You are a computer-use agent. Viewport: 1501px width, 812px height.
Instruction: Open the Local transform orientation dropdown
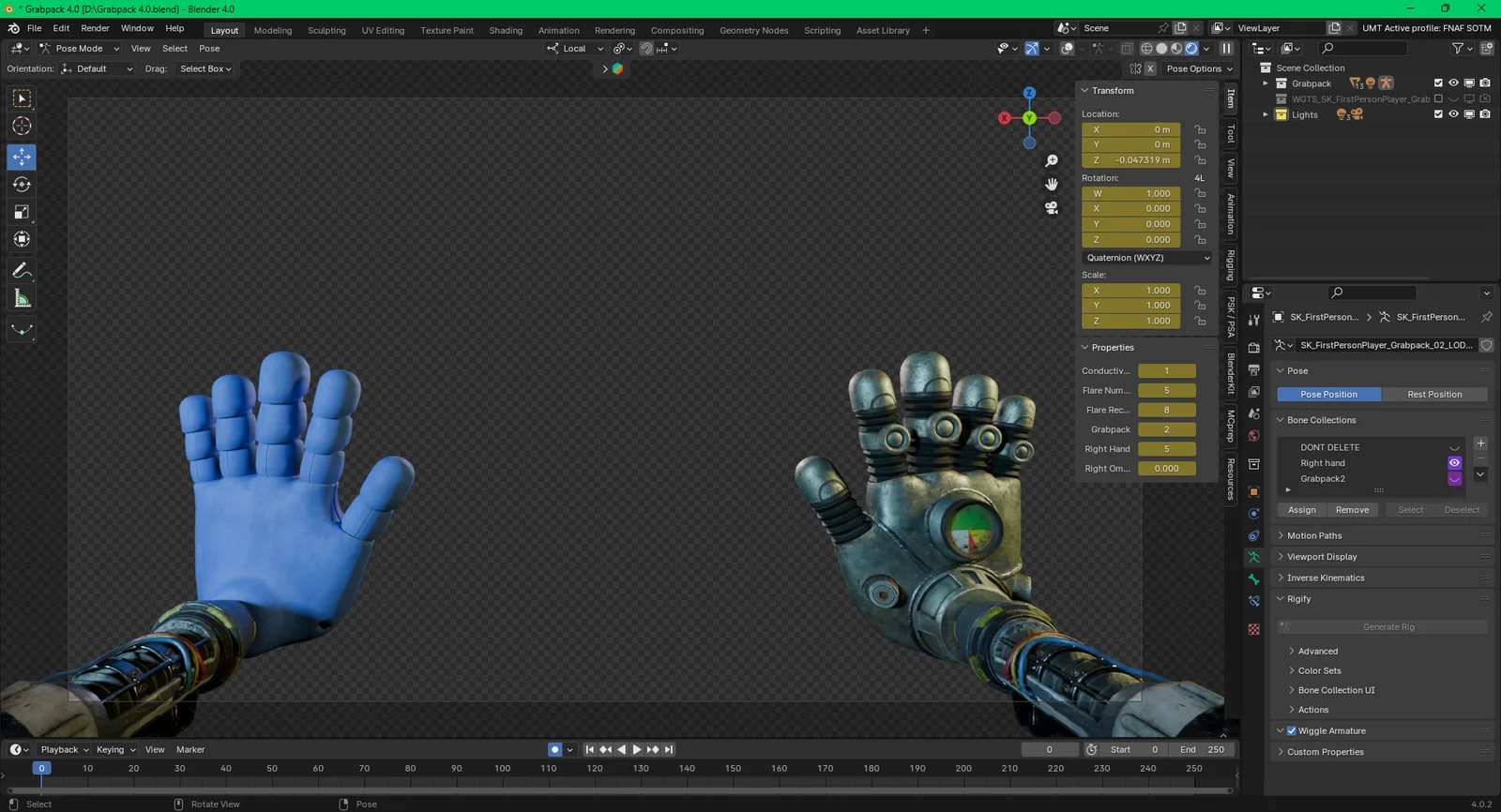[x=575, y=49]
